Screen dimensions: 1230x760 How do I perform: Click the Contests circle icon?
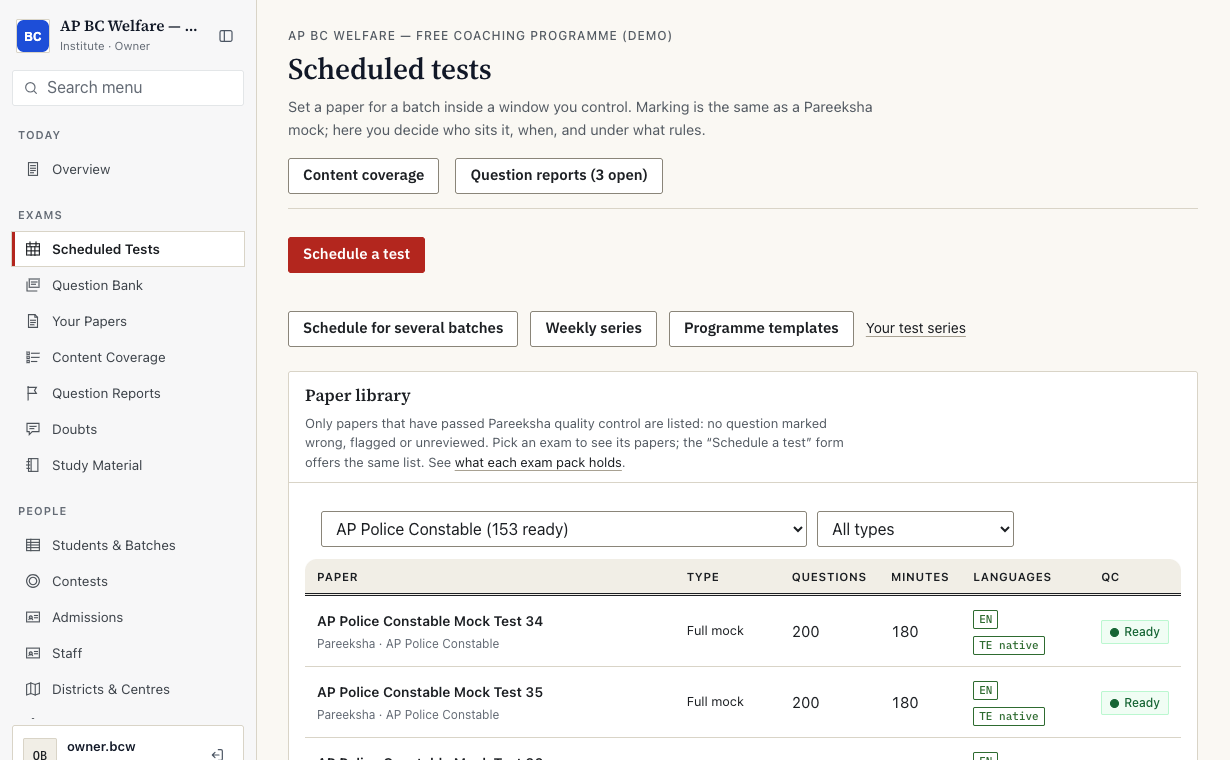[33, 581]
